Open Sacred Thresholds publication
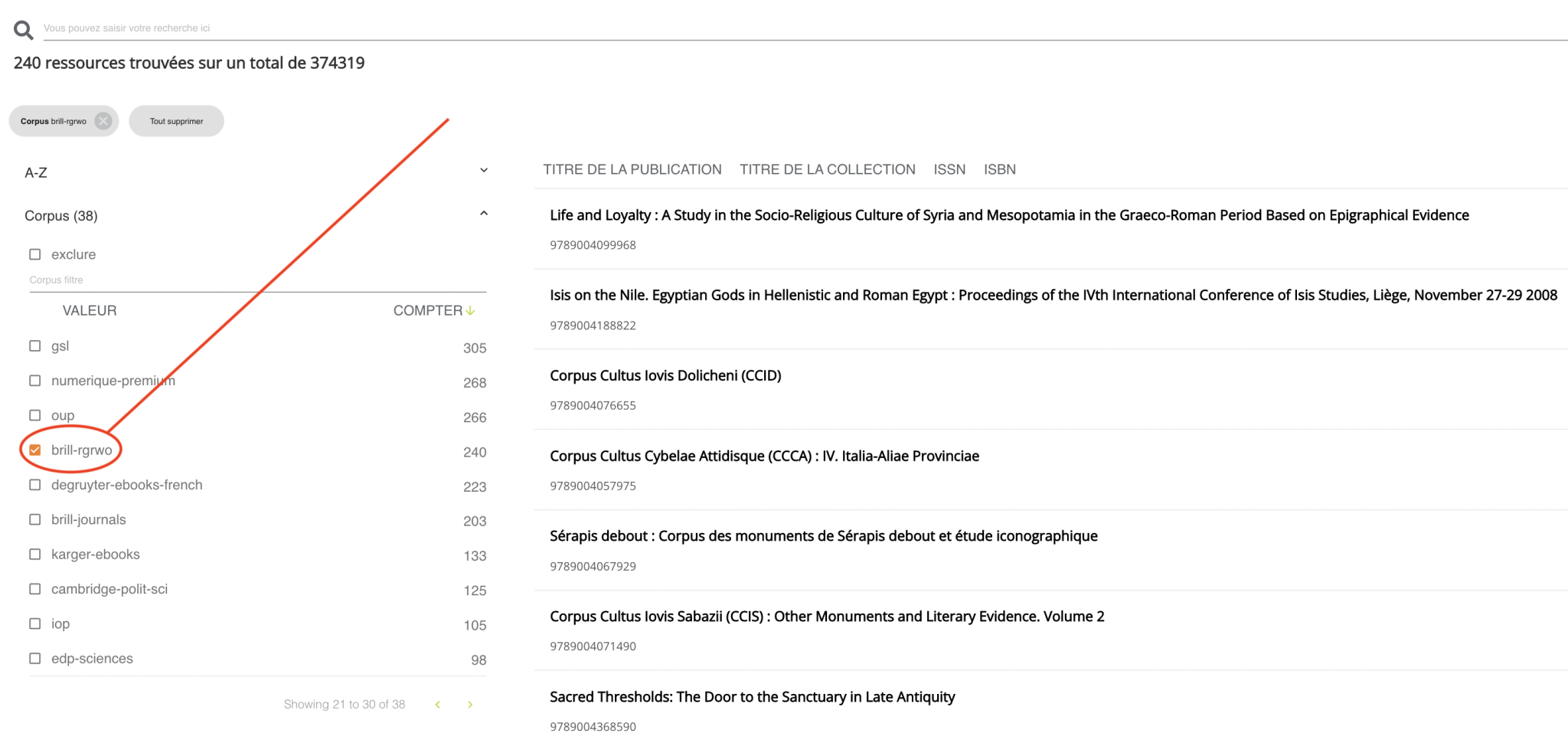The width and height of the screenshot is (1568, 743). (x=753, y=697)
